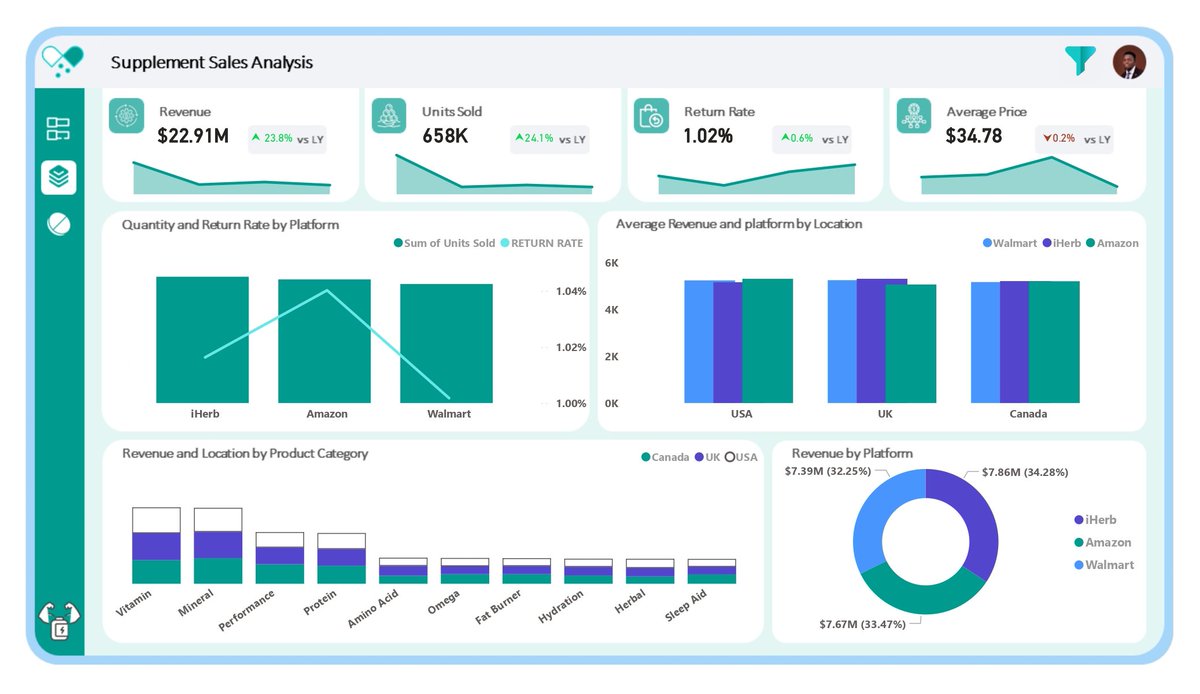This screenshot has width=1200, height=694.
Task: Select iHerb legend in Revenue by Platform
Action: (1095, 520)
